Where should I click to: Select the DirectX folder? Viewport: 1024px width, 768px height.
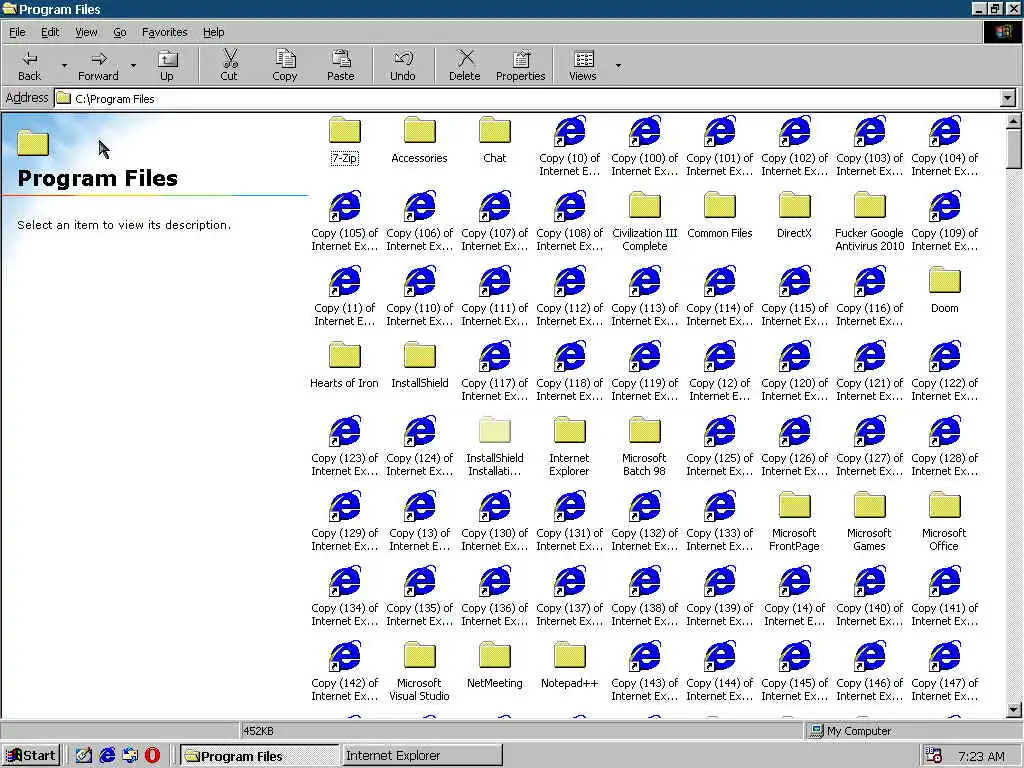[x=795, y=215]
